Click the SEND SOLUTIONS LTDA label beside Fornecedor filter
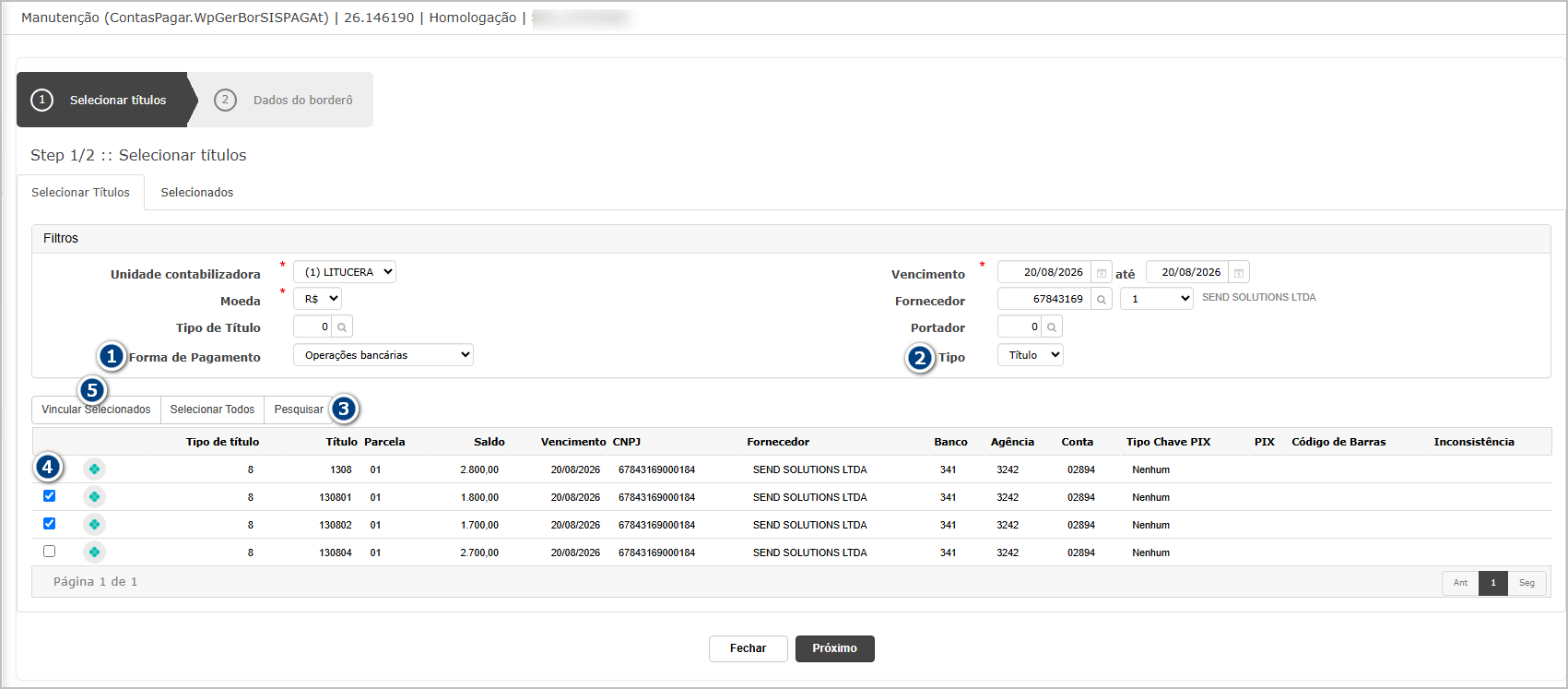Screen dimensions: 1568x689 (x=1258, y=297)
